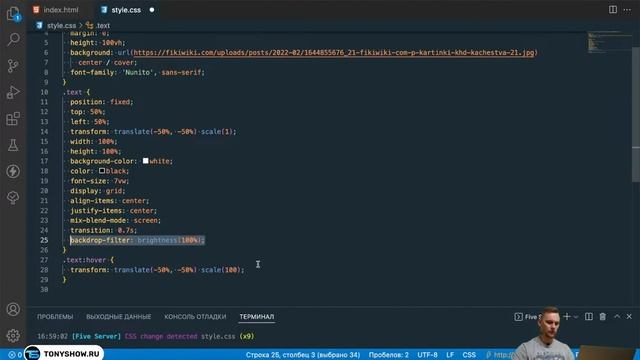Open the ТЕРМИНАЛ panel tab
Screen dimensions: 640x360
(257, 317)
